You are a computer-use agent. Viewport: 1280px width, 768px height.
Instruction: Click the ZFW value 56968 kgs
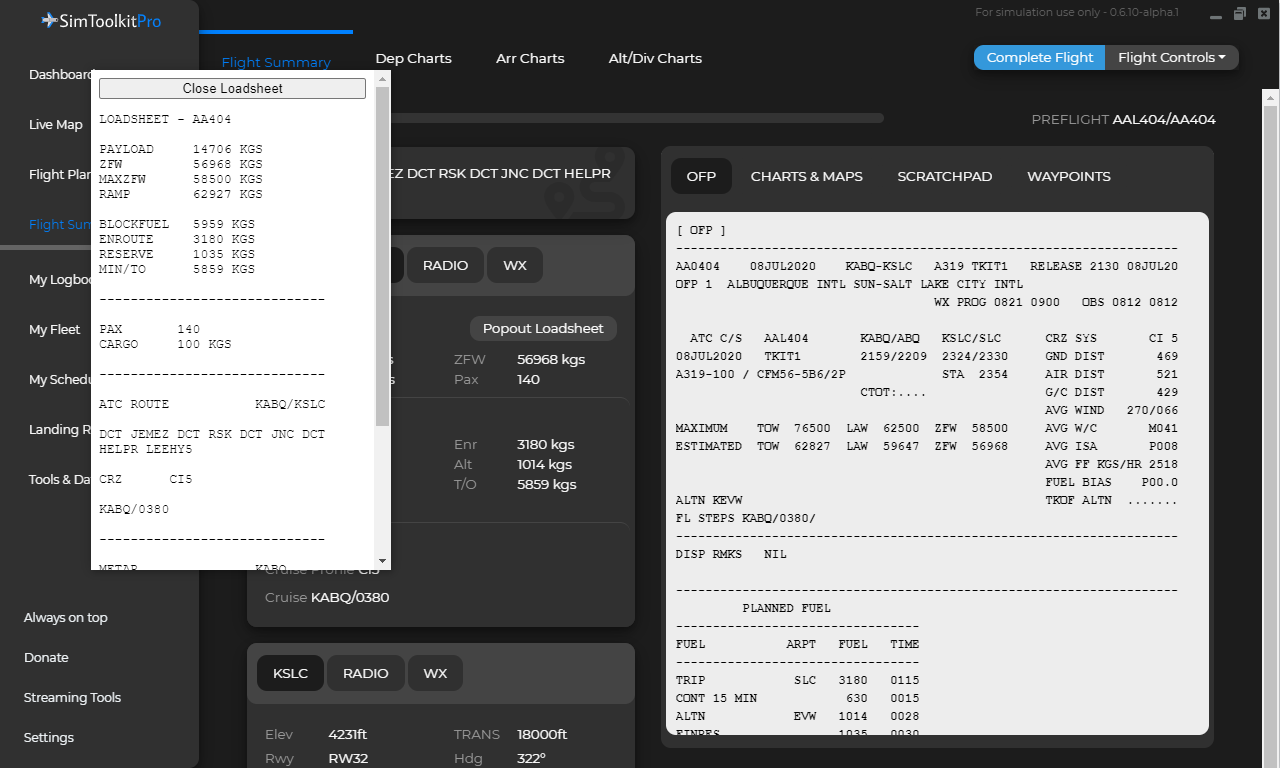(551, 359)
